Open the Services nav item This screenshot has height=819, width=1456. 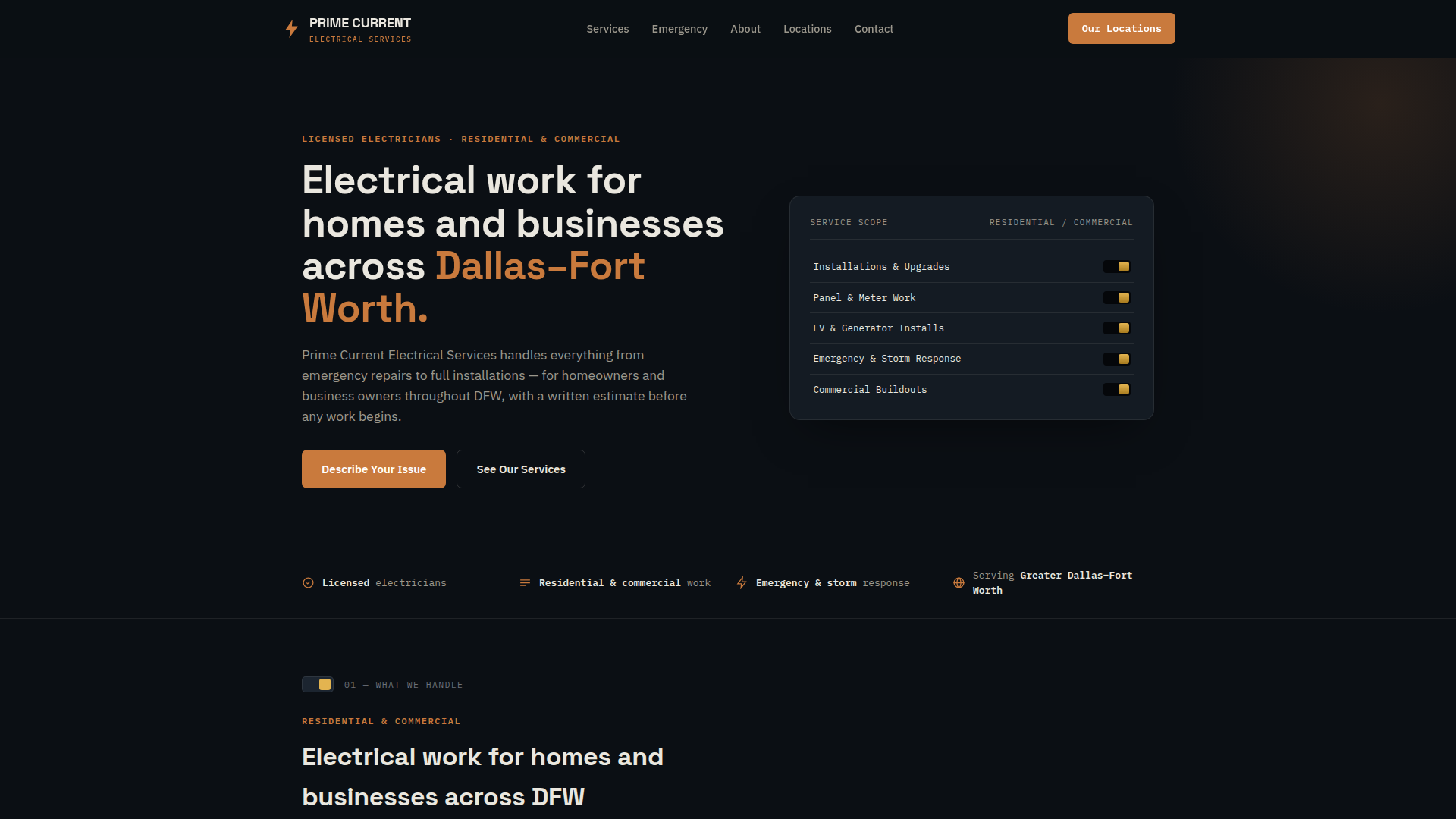[607, 29]
